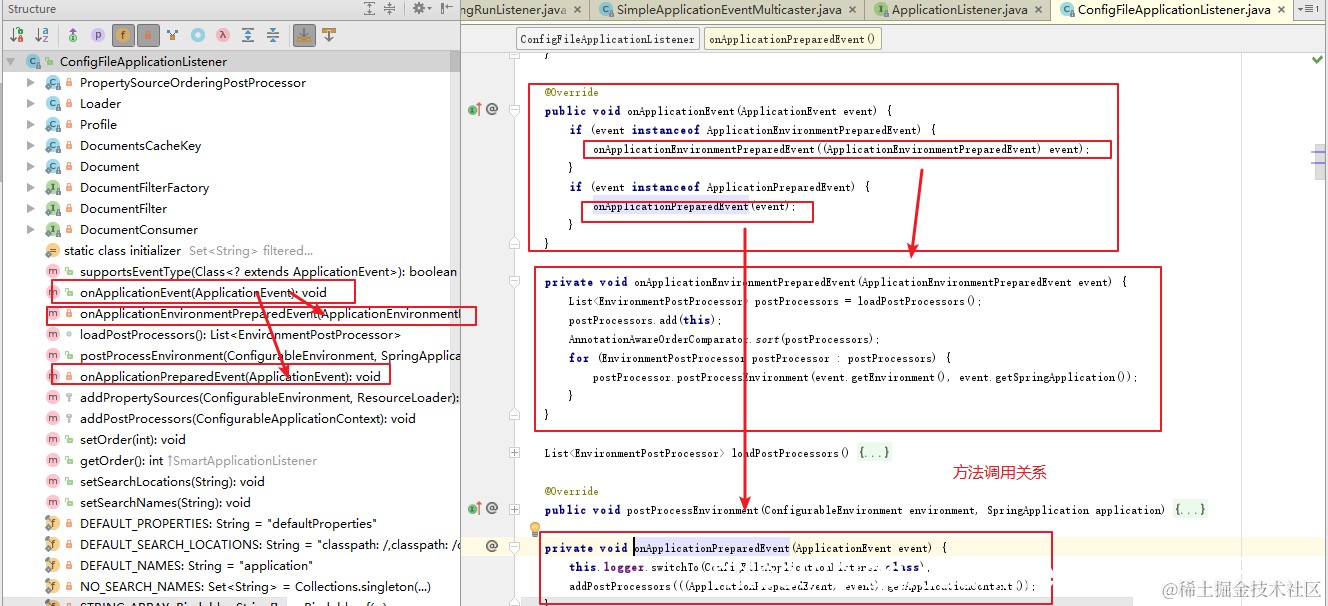This screenshot has width=1328, height=606.
Task: Expand folded loadPostProcessors() body {...}
Action: point(873,453)
